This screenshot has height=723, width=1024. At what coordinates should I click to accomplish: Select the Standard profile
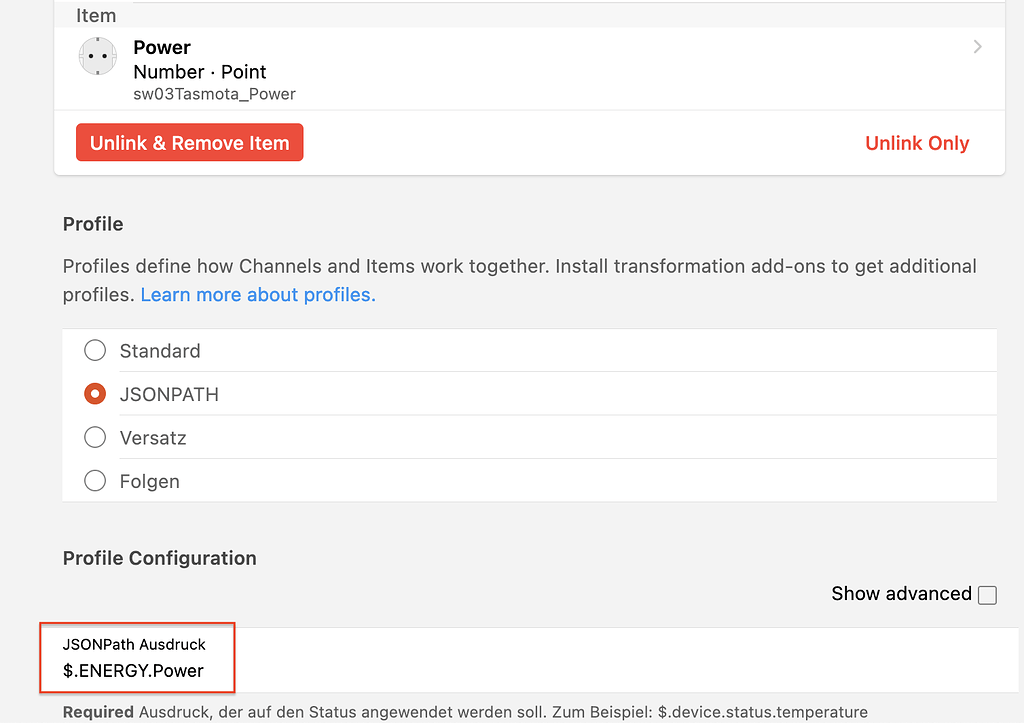[95, 350]
